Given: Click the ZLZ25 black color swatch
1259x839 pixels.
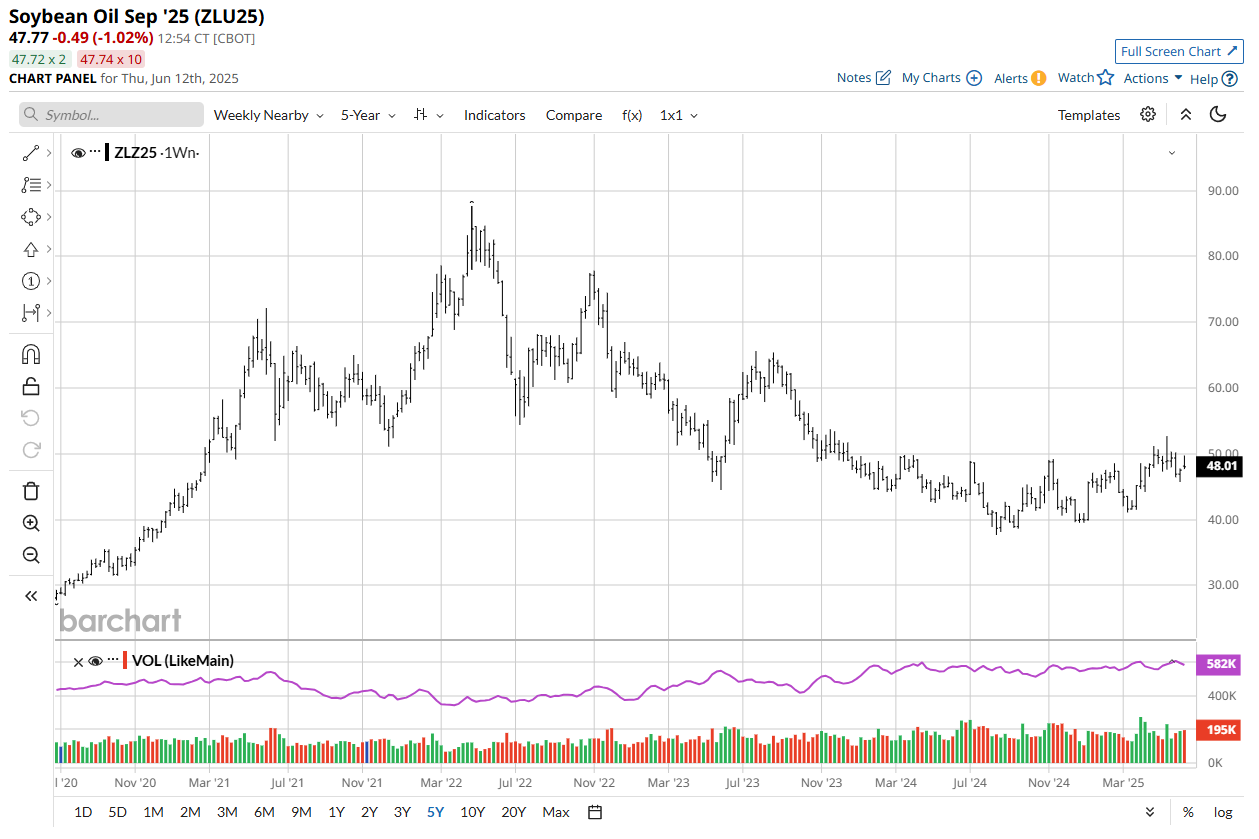Looking at the screenshot, I should click(107, 152).
